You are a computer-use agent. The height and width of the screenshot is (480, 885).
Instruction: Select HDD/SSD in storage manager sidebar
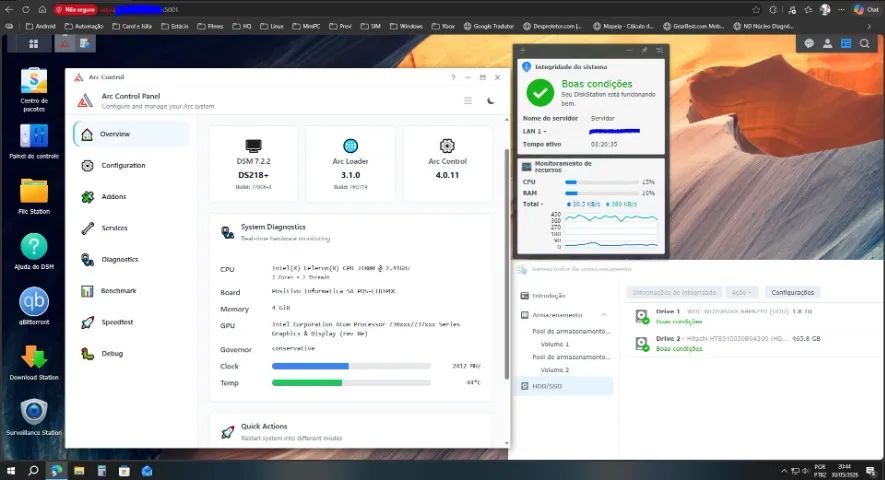point(564,386)
